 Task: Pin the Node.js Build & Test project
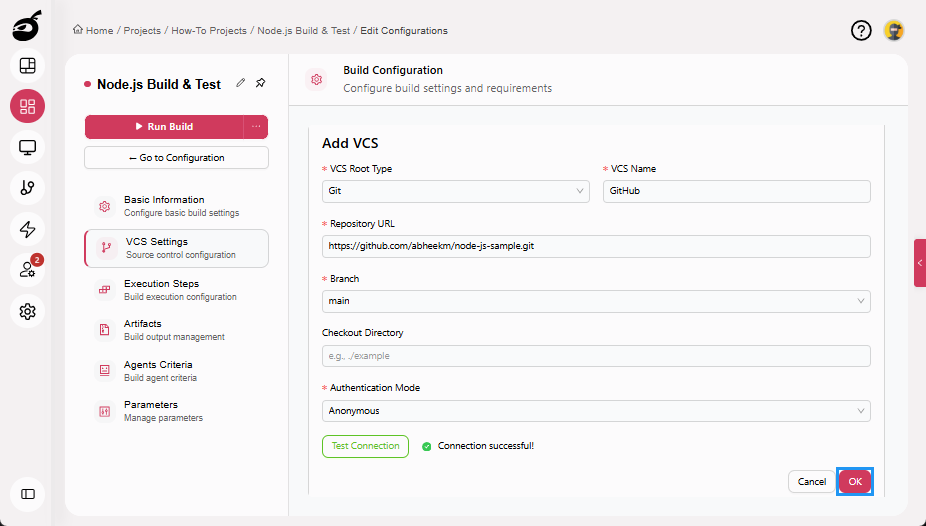pyautogui.click(x=260, y=83)
